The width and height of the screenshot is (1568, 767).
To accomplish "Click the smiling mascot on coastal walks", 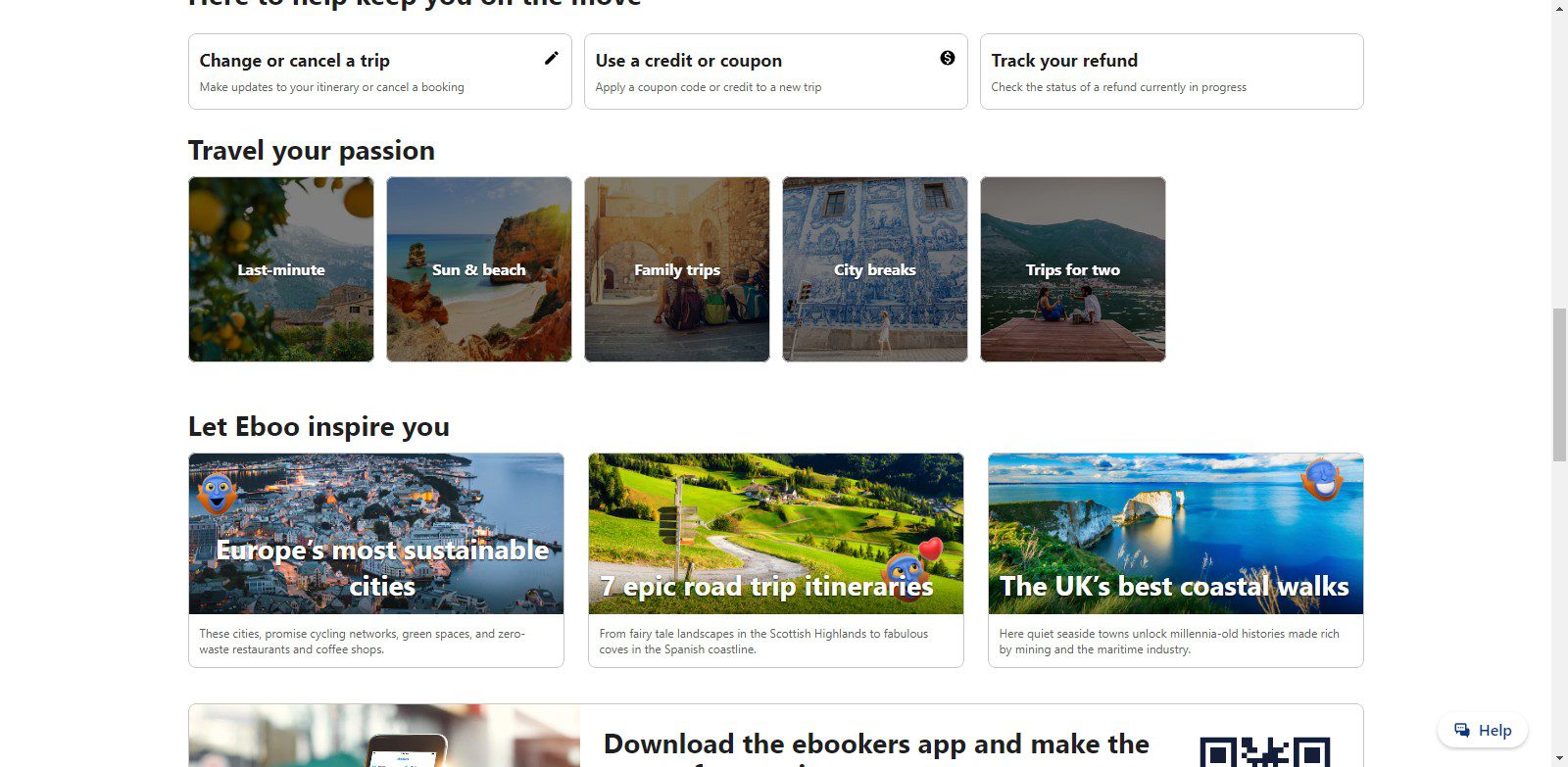I will click(x=1322, y=479).
